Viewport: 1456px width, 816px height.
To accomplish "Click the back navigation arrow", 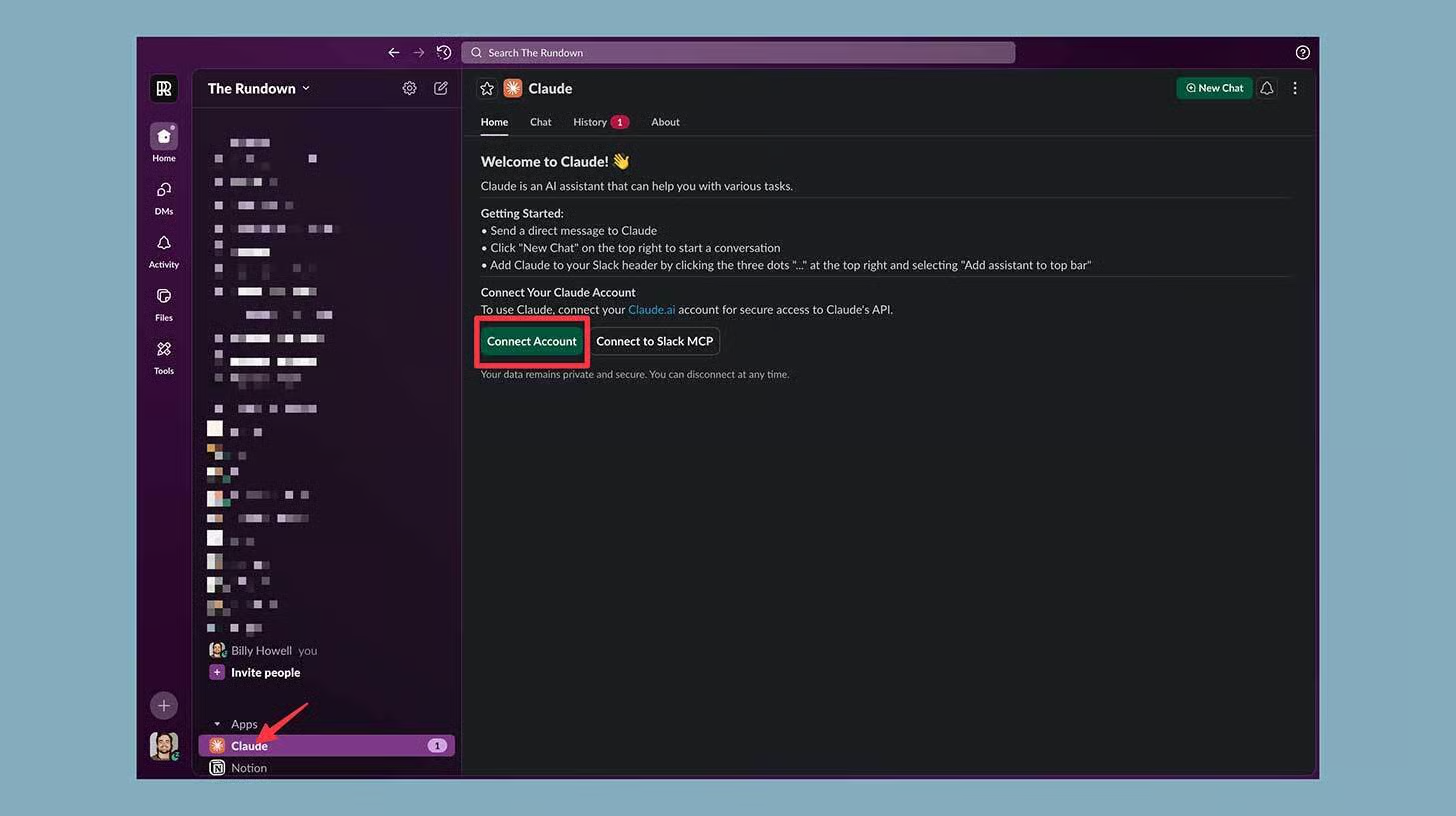I will [x=394, y=53].
